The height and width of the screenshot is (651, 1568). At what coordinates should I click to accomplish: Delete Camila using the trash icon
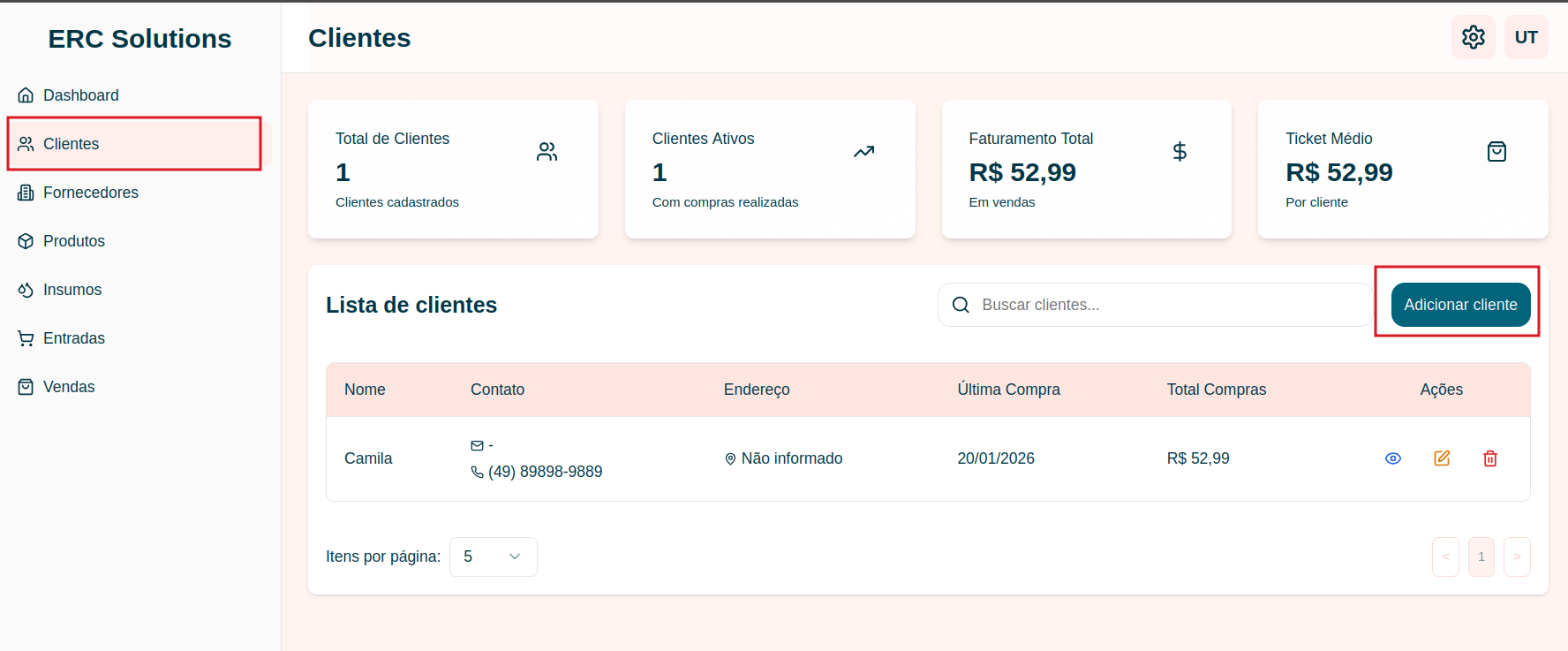1490,458
